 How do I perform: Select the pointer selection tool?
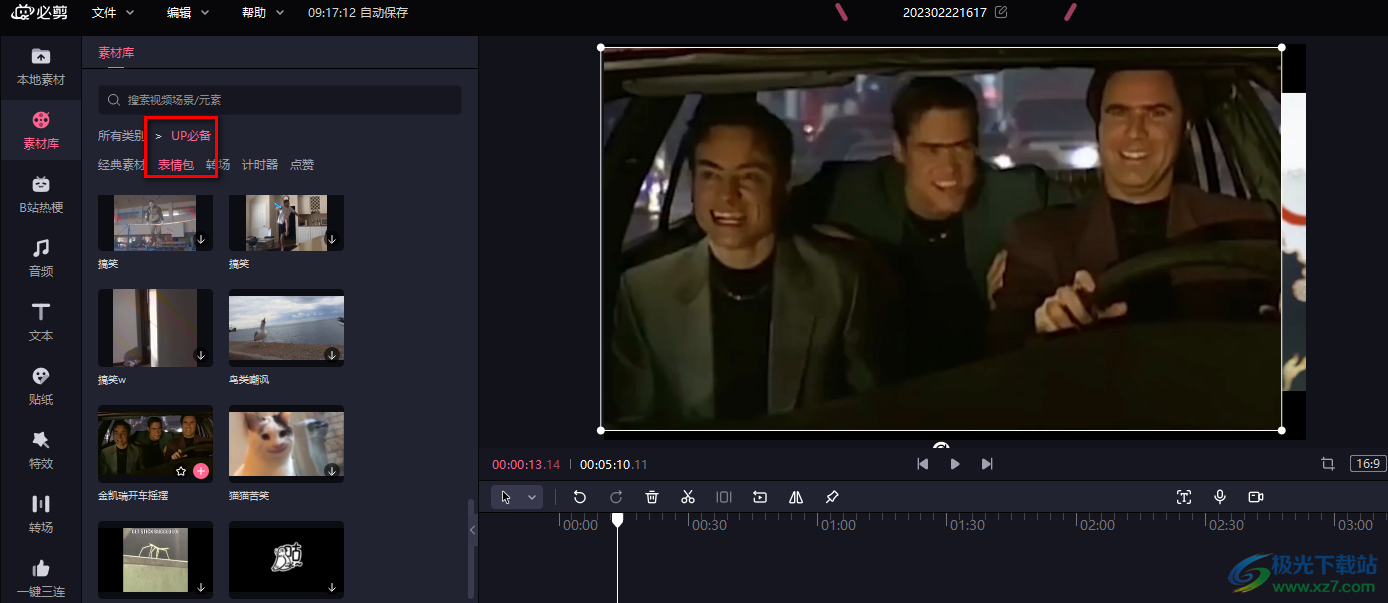click(x=506, y=497)
